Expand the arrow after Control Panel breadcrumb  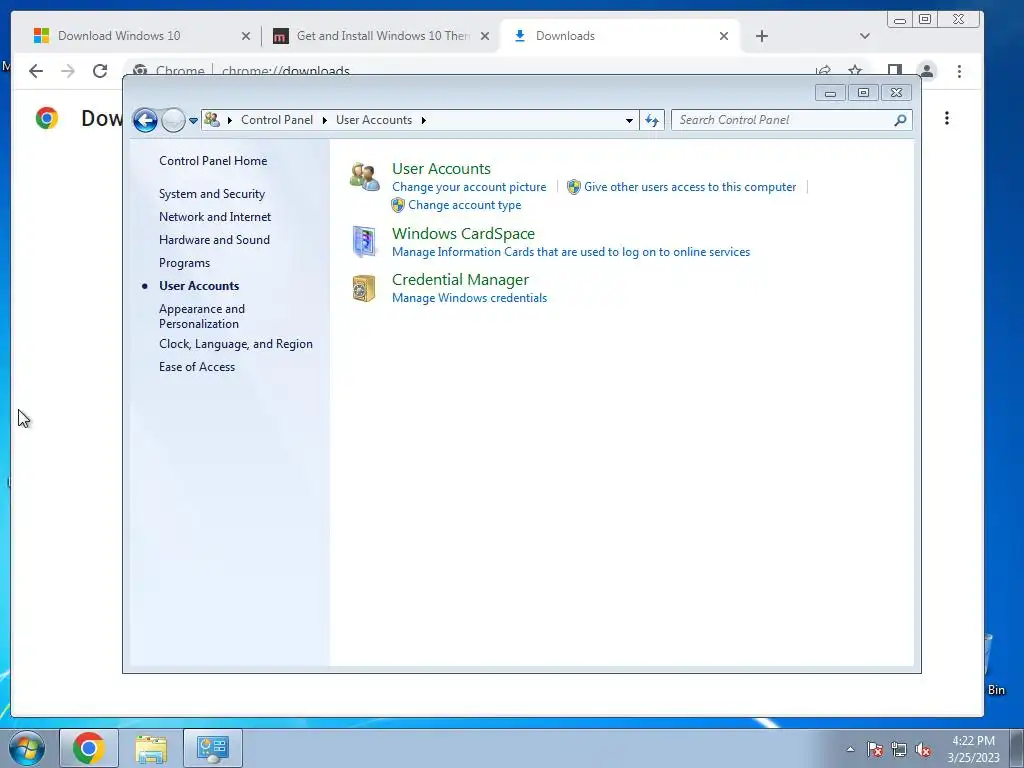click(325, 120)
